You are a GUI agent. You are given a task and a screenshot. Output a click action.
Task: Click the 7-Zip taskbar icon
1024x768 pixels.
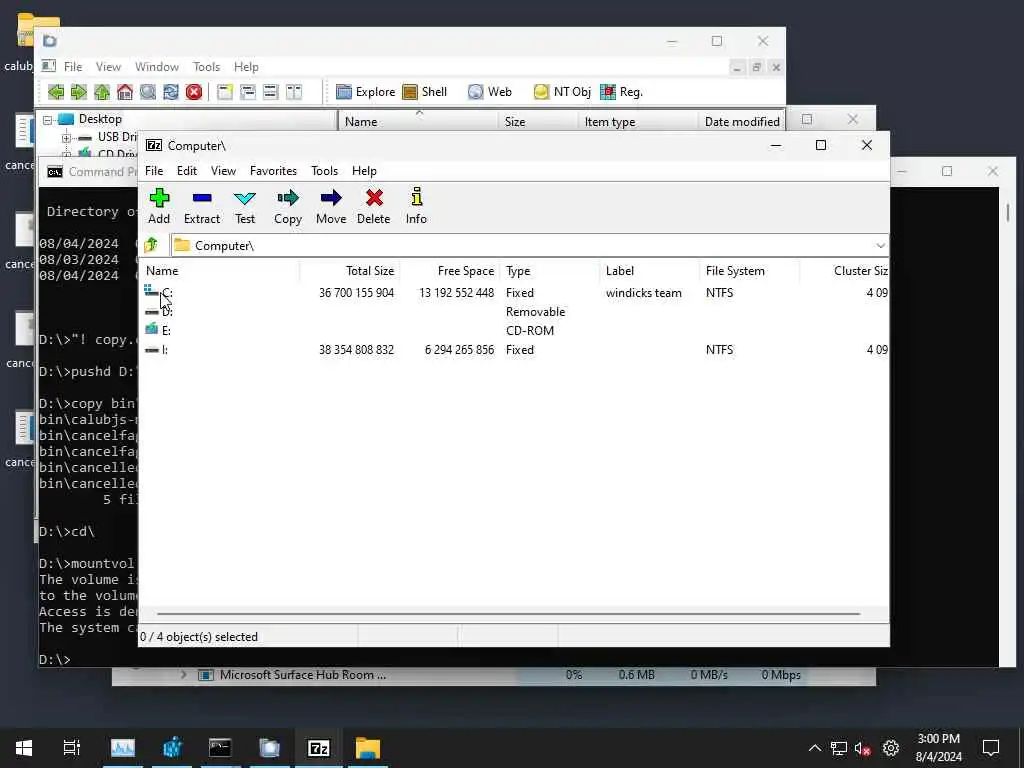click(319, 748)
